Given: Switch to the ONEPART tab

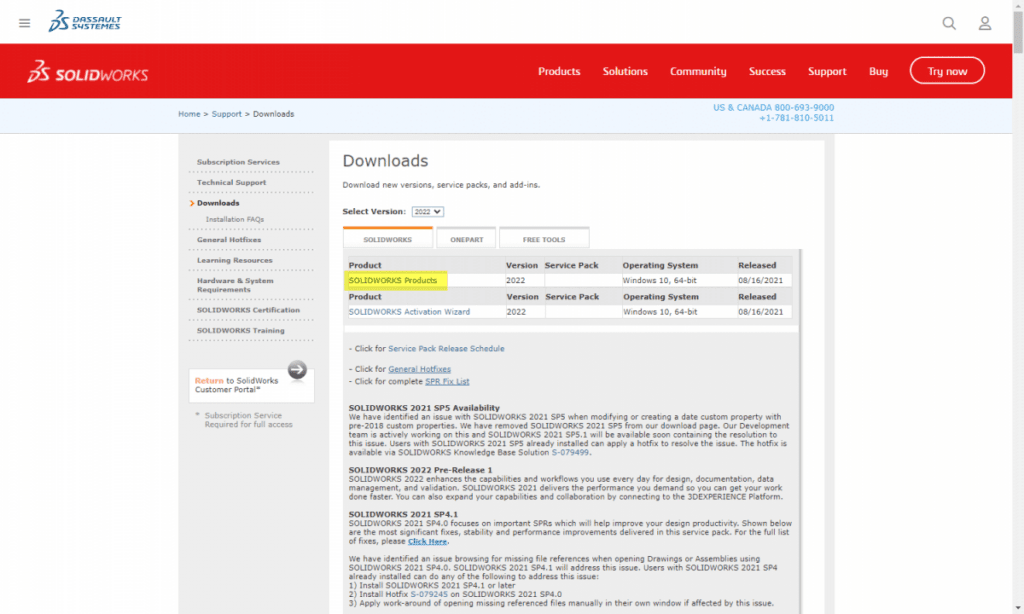Looking at the screenshot, I should click(x=466, y=238).
